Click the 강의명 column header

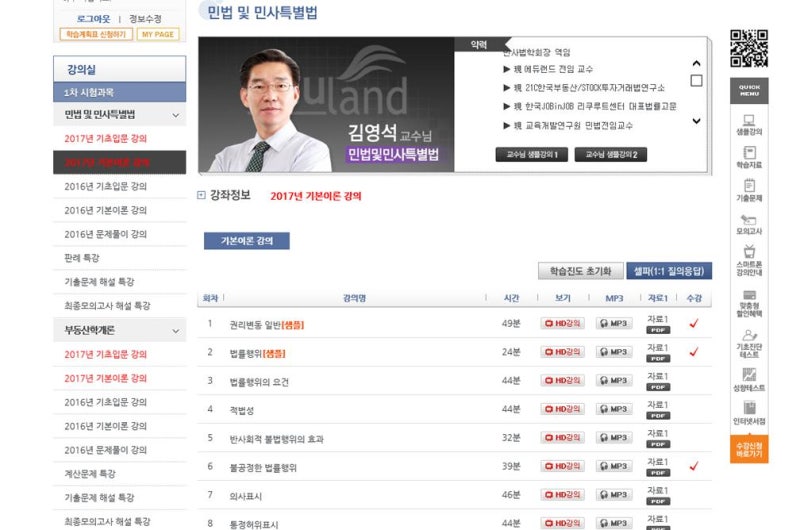pyautogui.click(x=354, y=298)
